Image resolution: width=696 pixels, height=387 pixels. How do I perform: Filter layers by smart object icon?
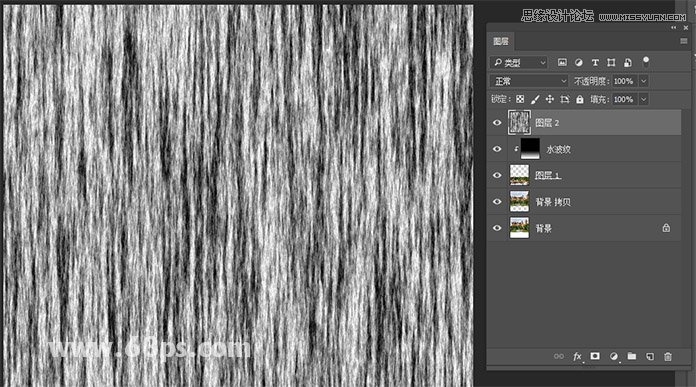628,63
